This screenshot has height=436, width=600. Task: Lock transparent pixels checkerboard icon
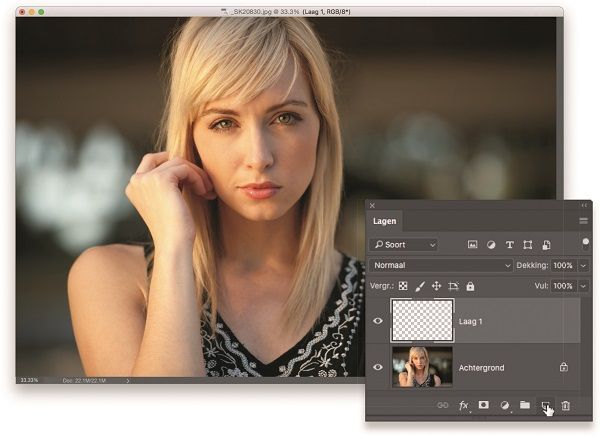click(403, 286)
